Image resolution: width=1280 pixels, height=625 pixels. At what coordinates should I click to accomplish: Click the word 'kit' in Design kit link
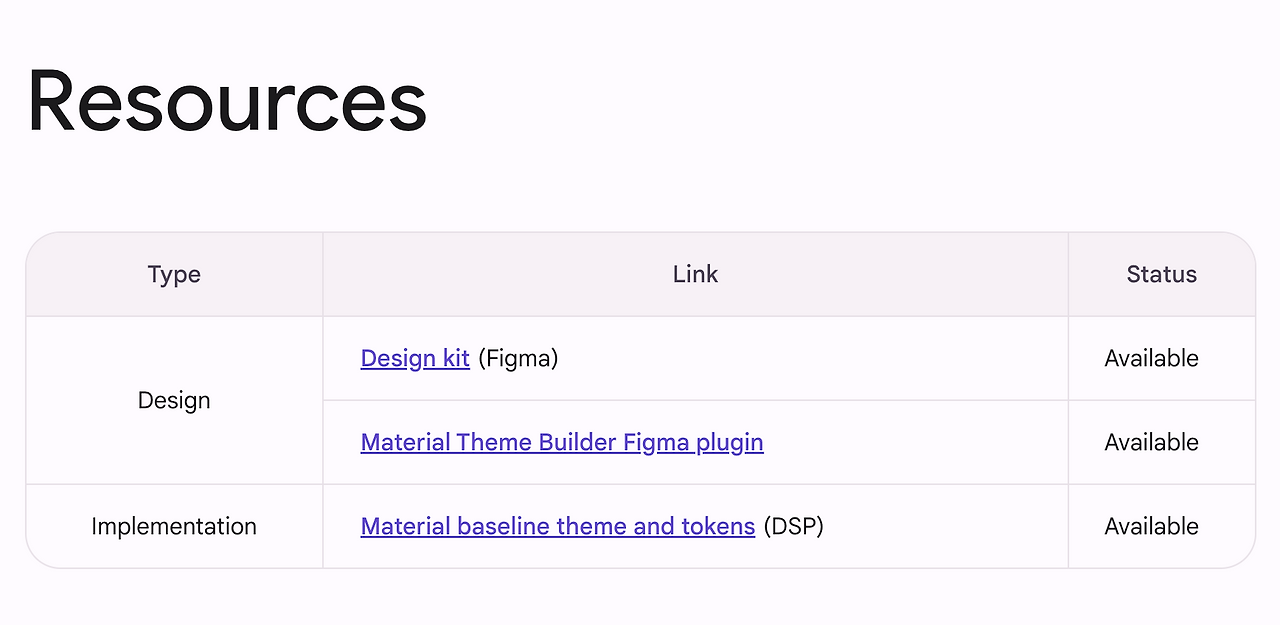click(456, 358)
